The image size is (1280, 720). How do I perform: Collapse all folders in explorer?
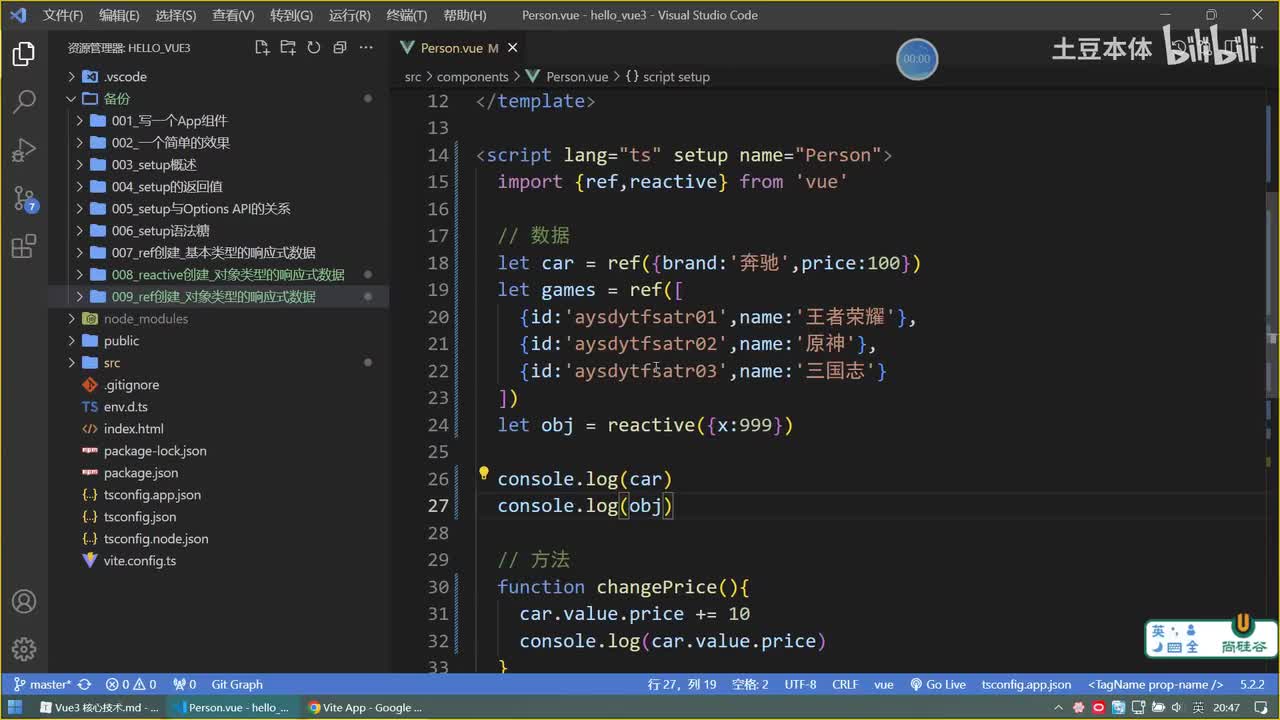click(340, 48)
